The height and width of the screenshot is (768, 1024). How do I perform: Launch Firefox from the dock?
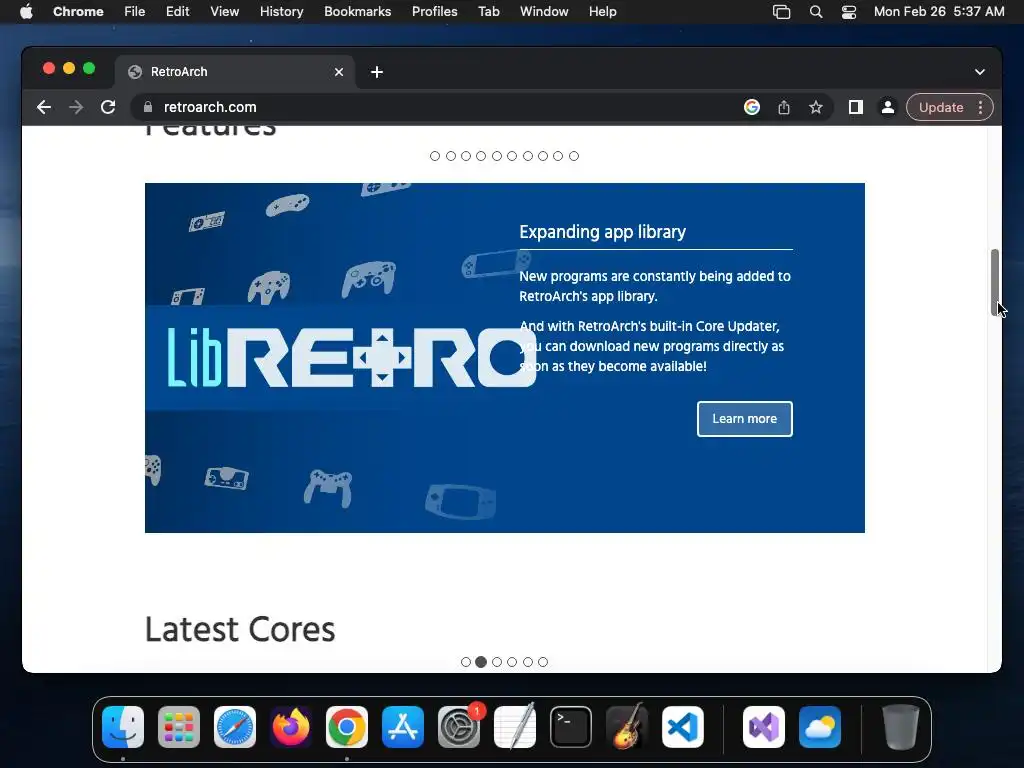click(x=291, y=727)
